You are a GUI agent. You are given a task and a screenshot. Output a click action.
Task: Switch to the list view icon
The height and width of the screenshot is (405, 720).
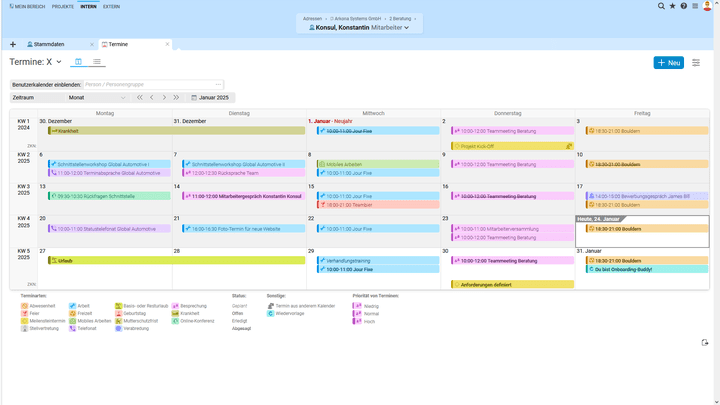tap(97, 62)
